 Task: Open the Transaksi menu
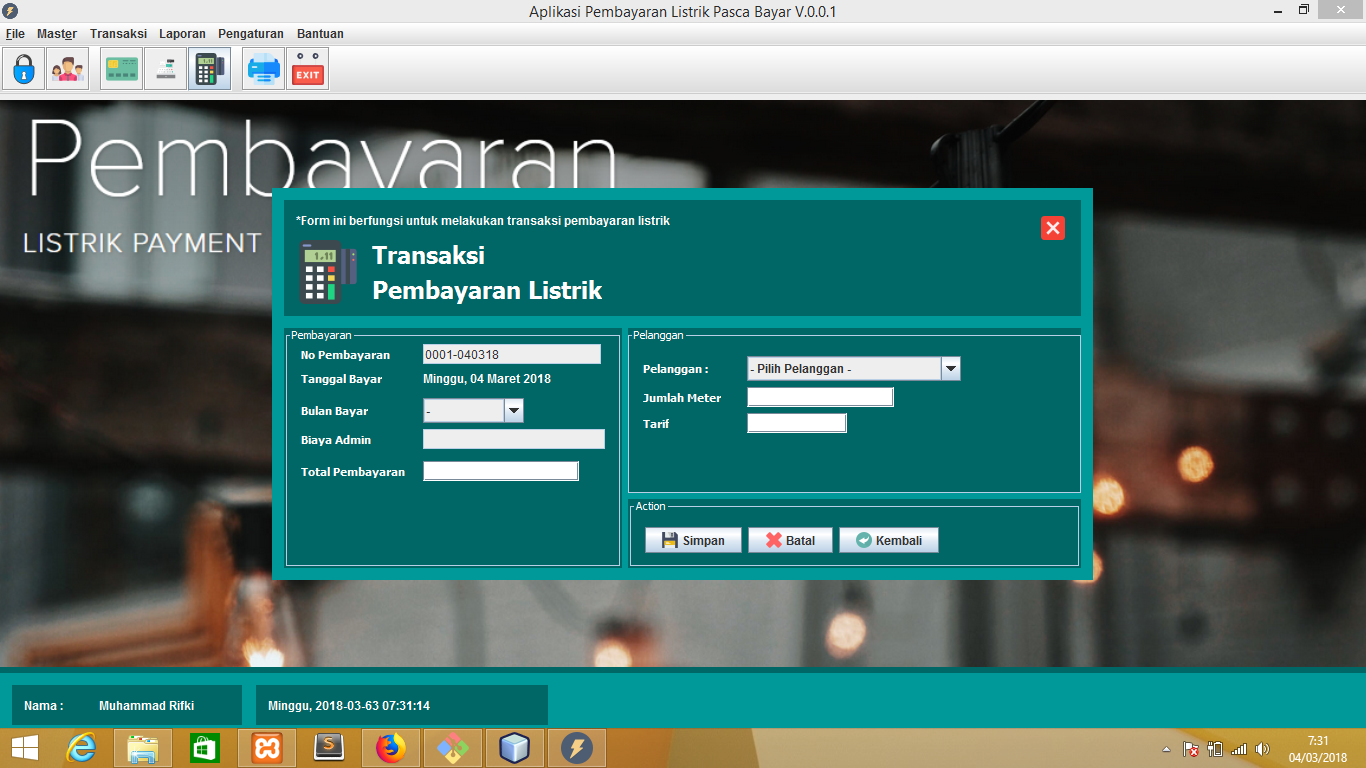[117, 33]
